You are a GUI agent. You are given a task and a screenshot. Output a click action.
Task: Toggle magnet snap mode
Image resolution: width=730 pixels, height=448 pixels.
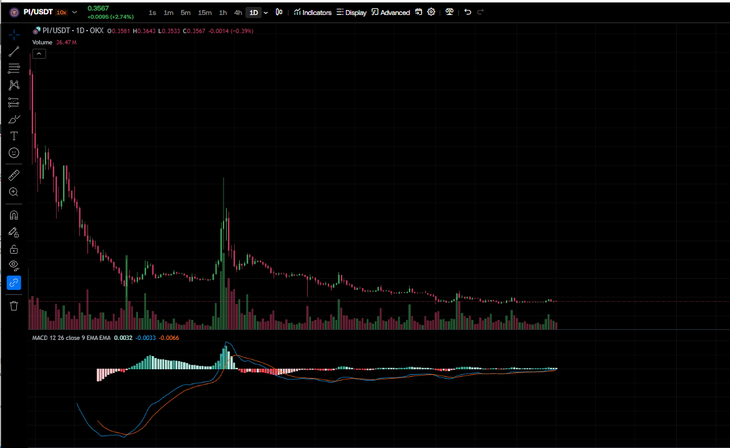point(14,215)
